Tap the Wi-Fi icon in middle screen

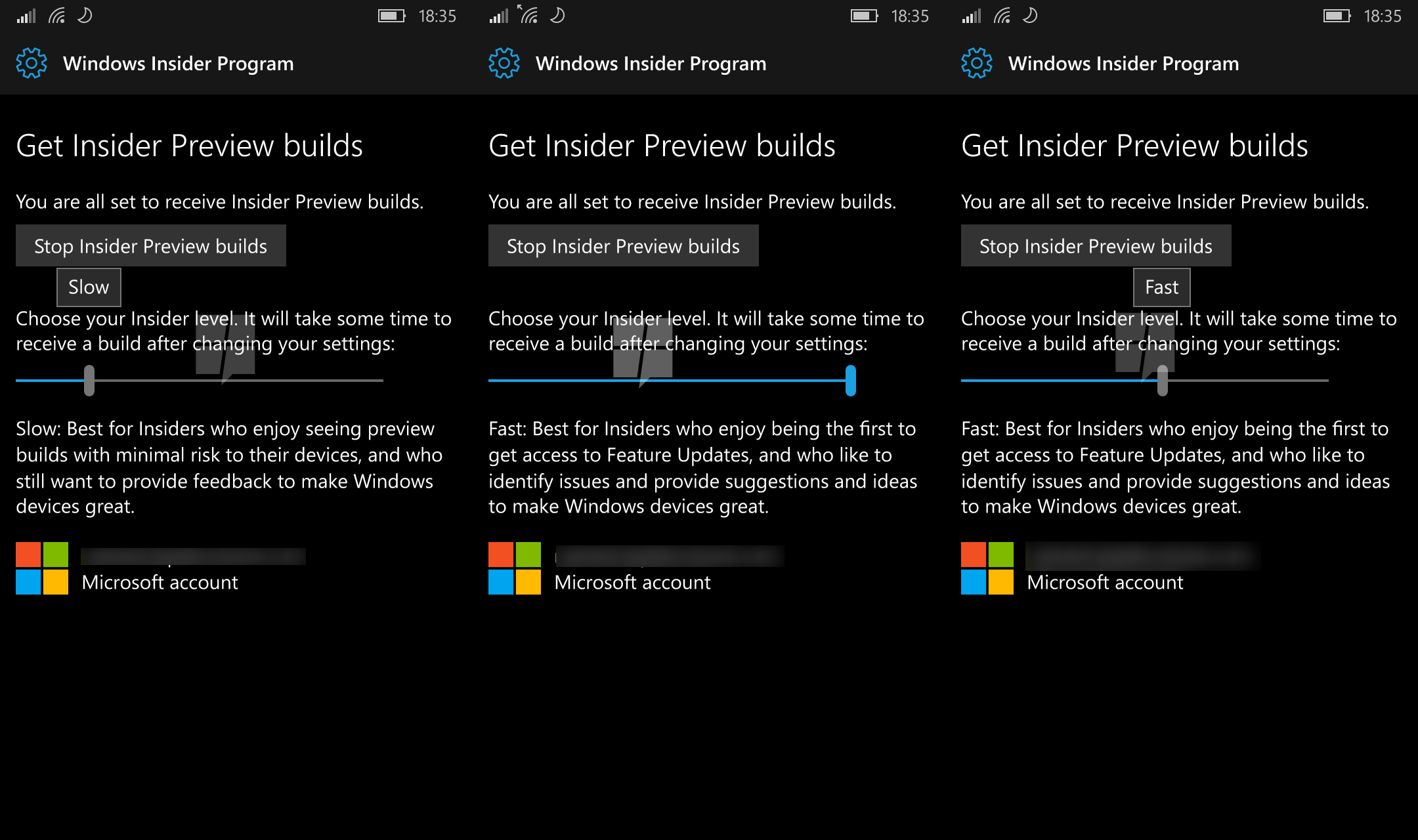pos(528,14)
